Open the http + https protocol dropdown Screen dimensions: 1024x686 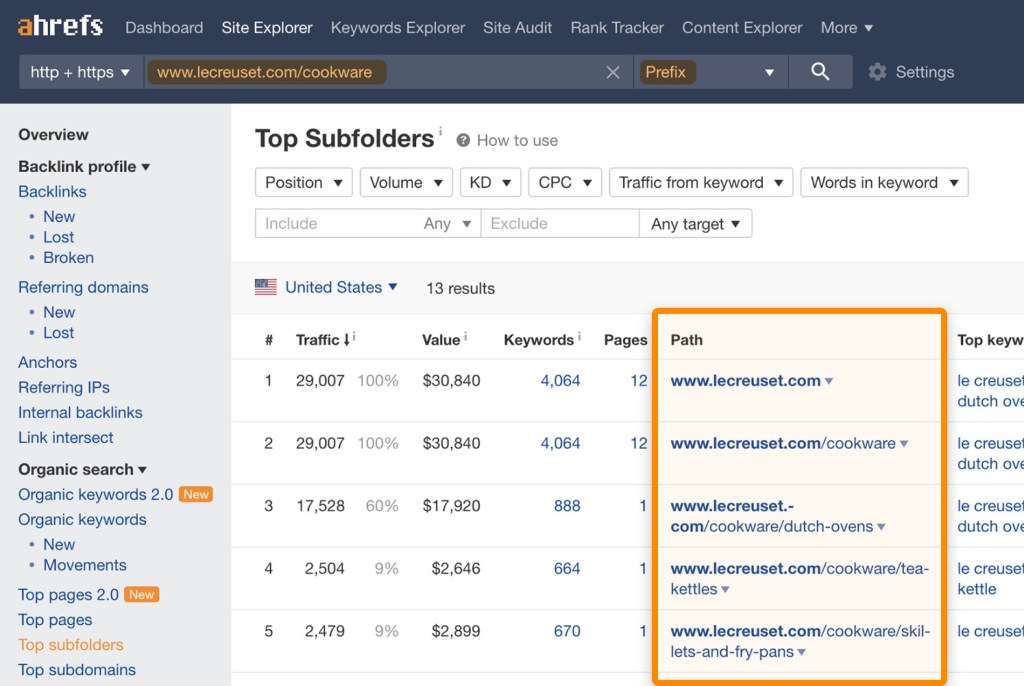(80, 72)
